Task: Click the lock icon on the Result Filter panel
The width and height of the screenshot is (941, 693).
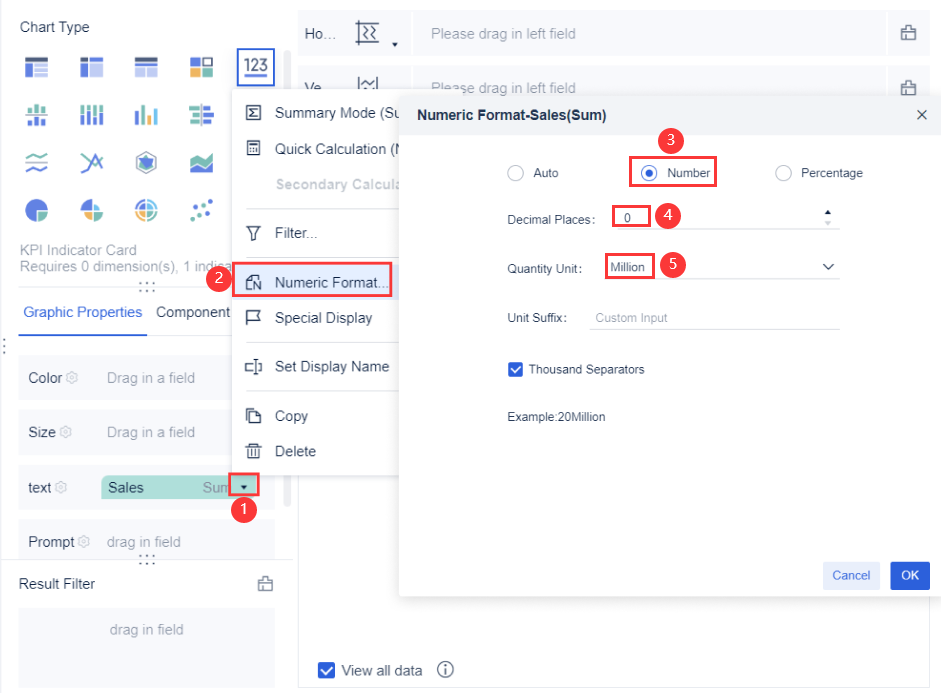Action: click(x=265, y=583)
